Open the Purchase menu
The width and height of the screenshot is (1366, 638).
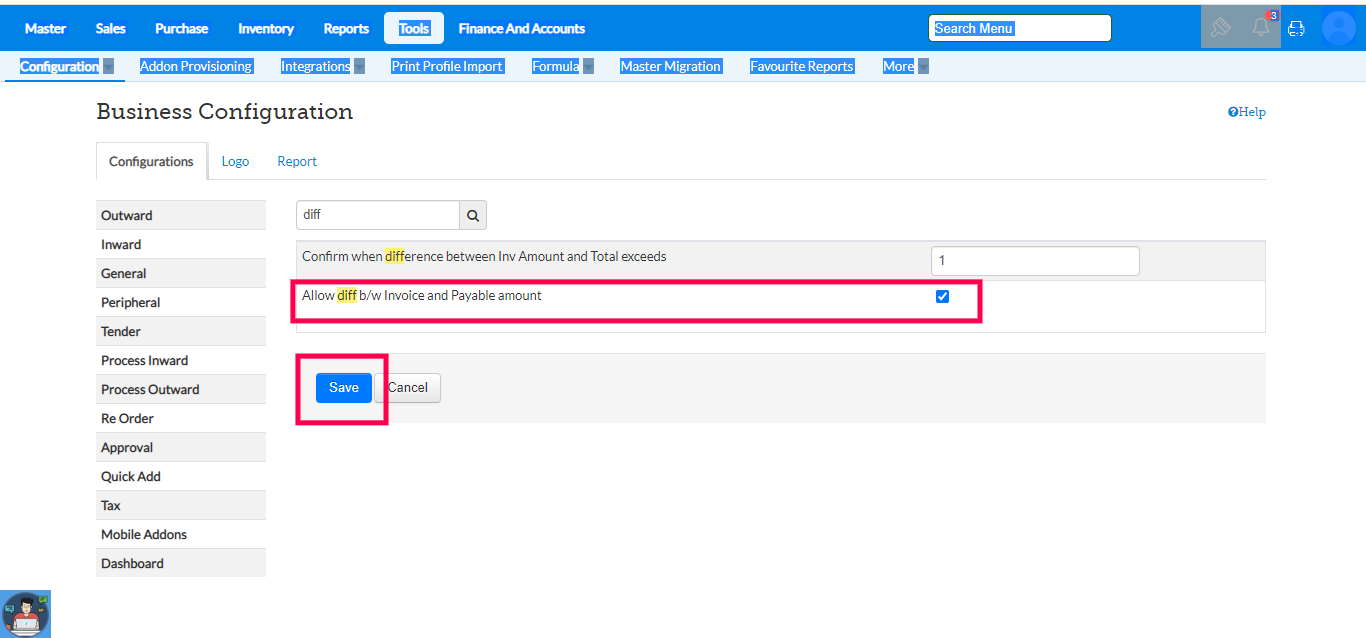coord(182,28)
